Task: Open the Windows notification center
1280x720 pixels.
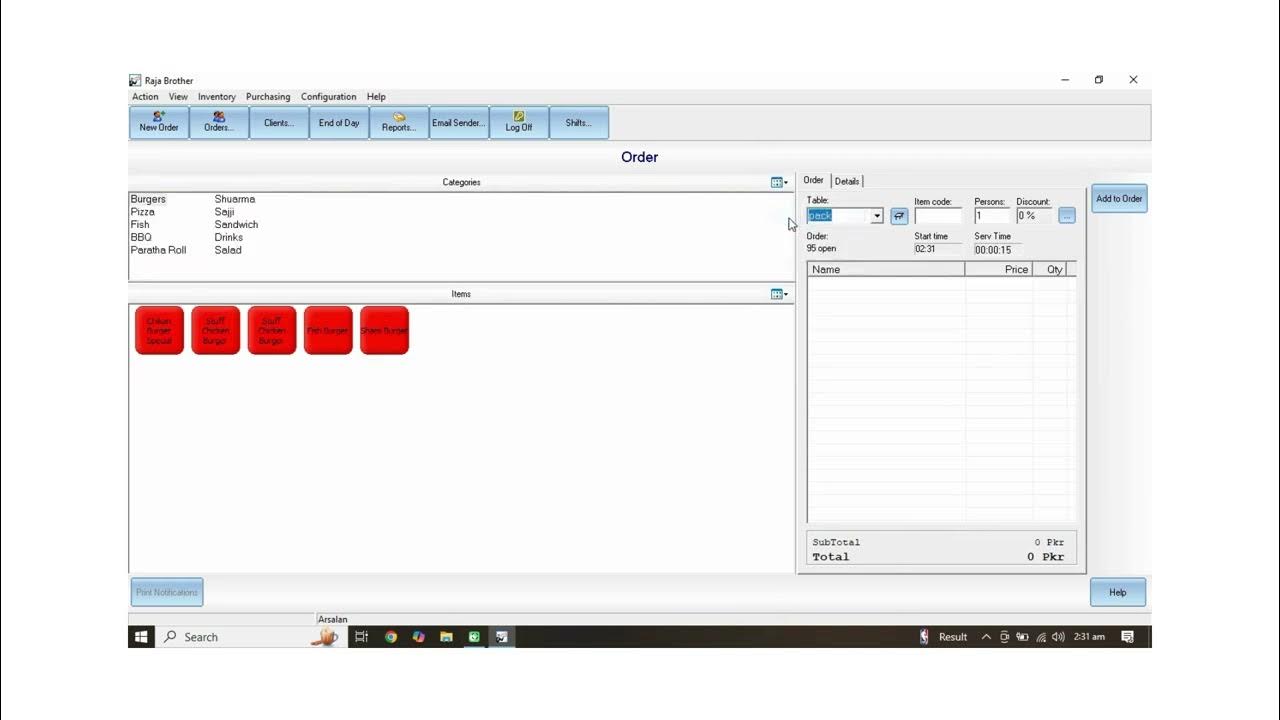Action: click(x=1128, y=637)
